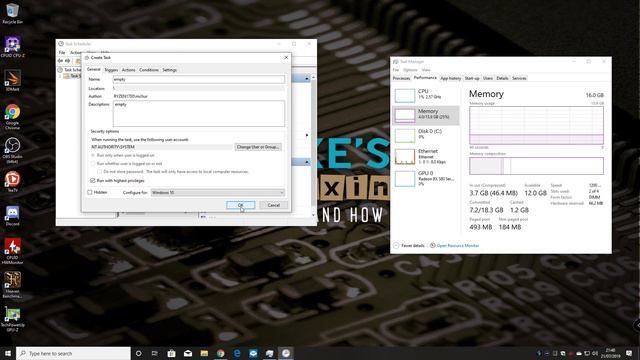Image resolution: width=640 pixels, height=360 pixels.
Task: Open the Heaven Benchmark desktop shortcut
Action: pos(12,285)
